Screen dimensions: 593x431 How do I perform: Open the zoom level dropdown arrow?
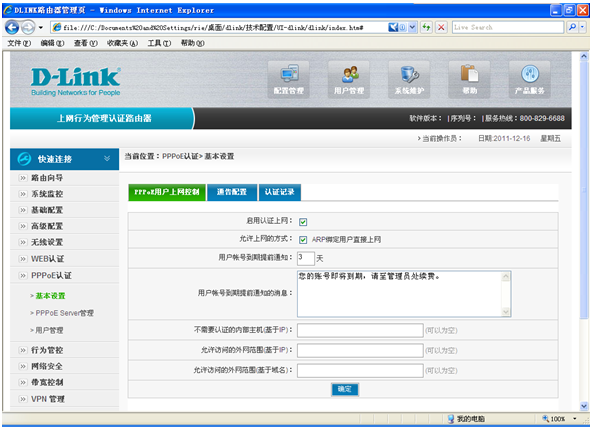click(x=574, y=419)
